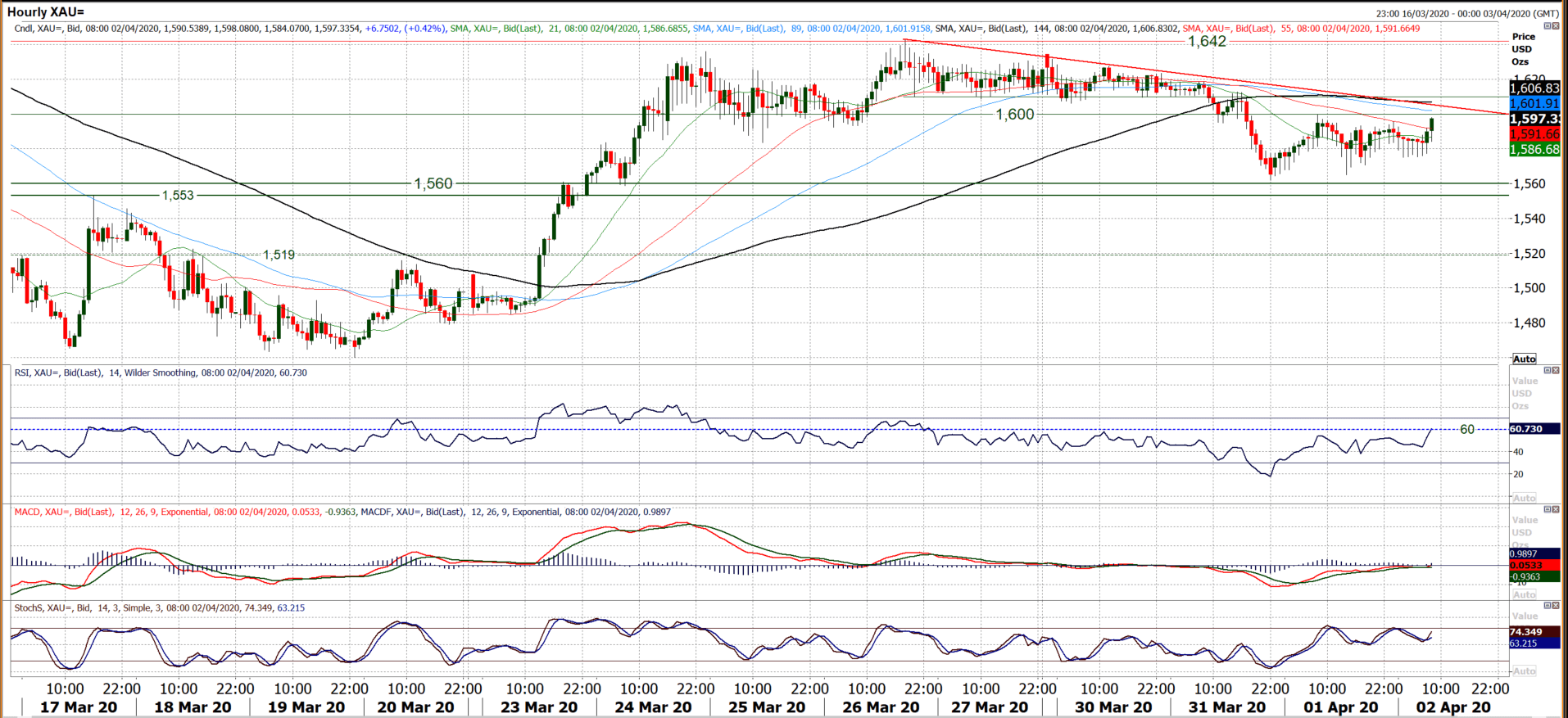Click the 1,597.33 last price tag

coord(1534,120)
